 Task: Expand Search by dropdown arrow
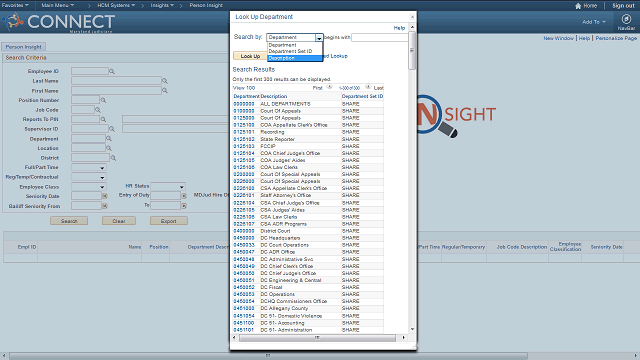coord(319,38)
